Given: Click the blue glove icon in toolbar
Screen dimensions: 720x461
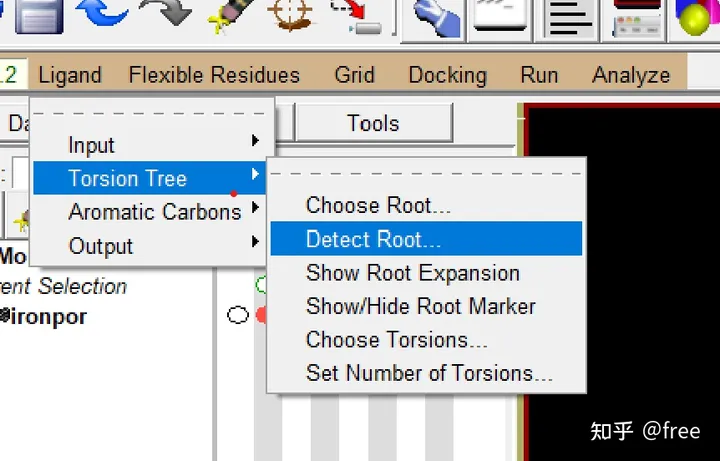Looking at the screenshot, I should pos(433,17).
